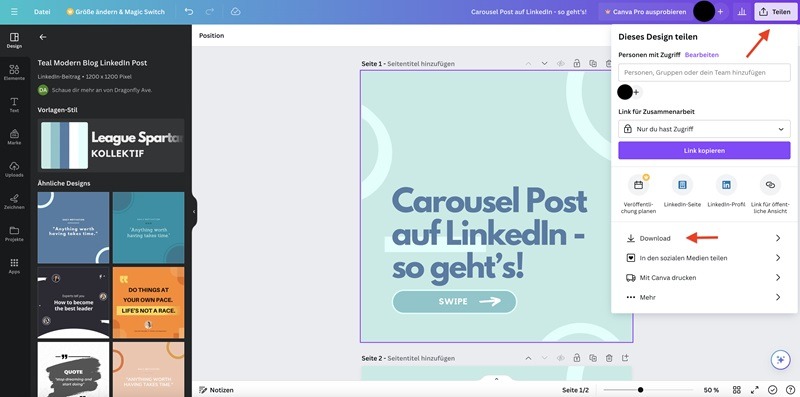Add person via plus in share panel
800x397 pixels.
click(636, 92)
